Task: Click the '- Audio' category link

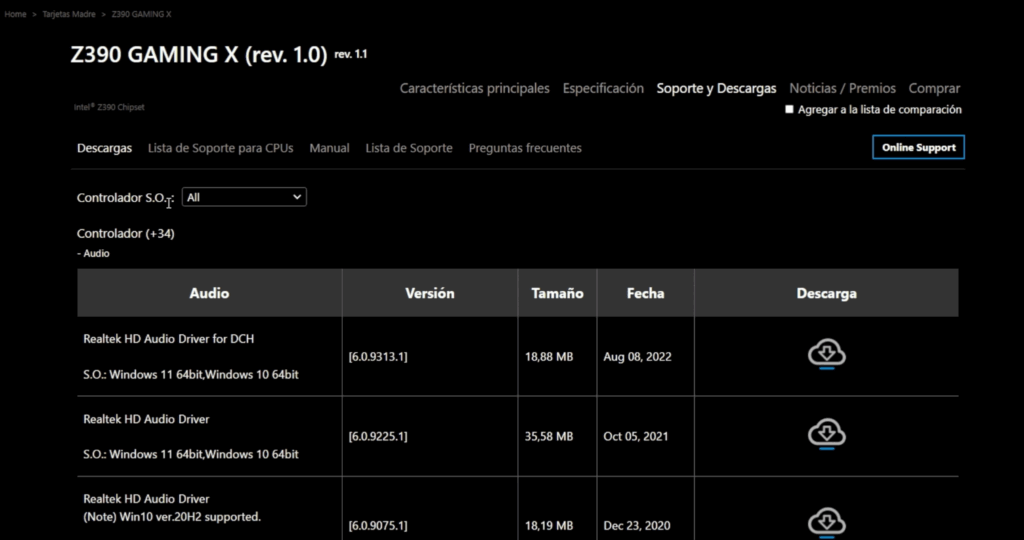Action: 93,253
